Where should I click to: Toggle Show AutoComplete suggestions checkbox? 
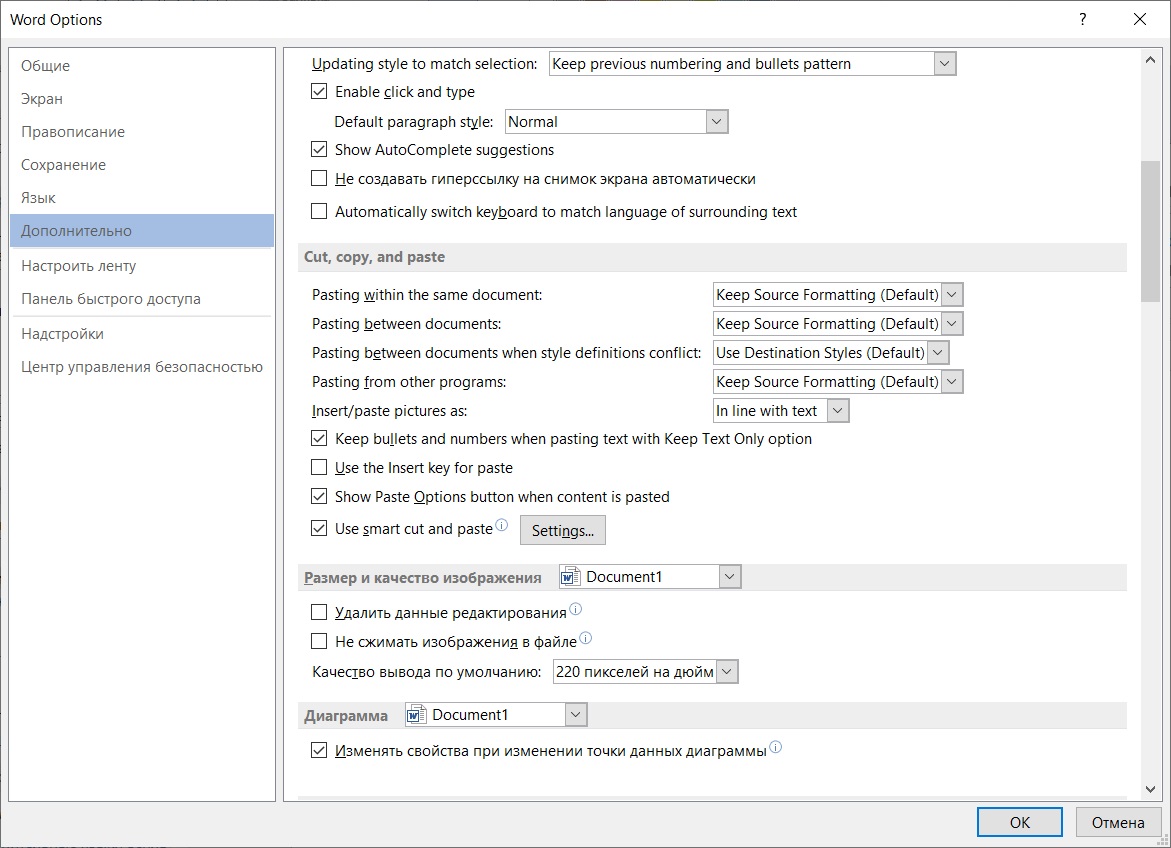pyautogui.click(x=319, y=149)
